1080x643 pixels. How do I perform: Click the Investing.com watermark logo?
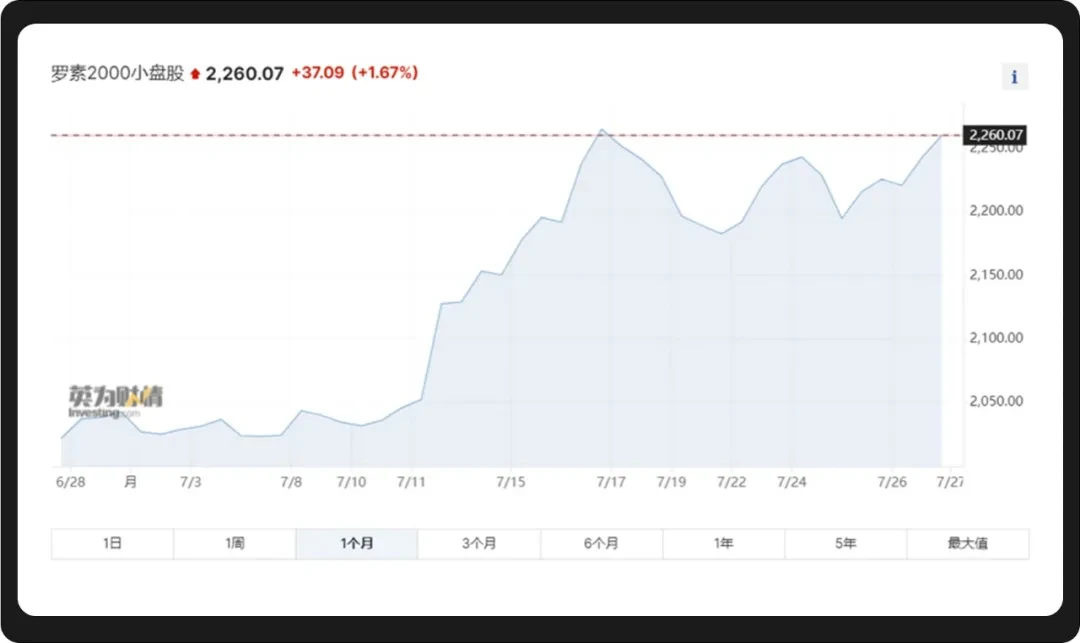click(115, 402)
